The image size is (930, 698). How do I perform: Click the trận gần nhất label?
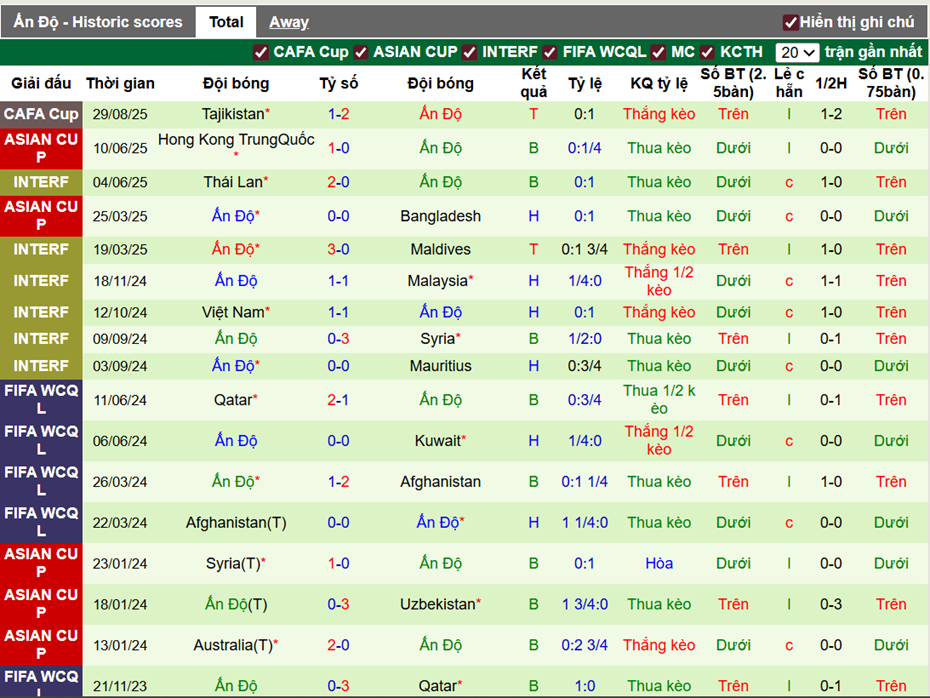873,52
